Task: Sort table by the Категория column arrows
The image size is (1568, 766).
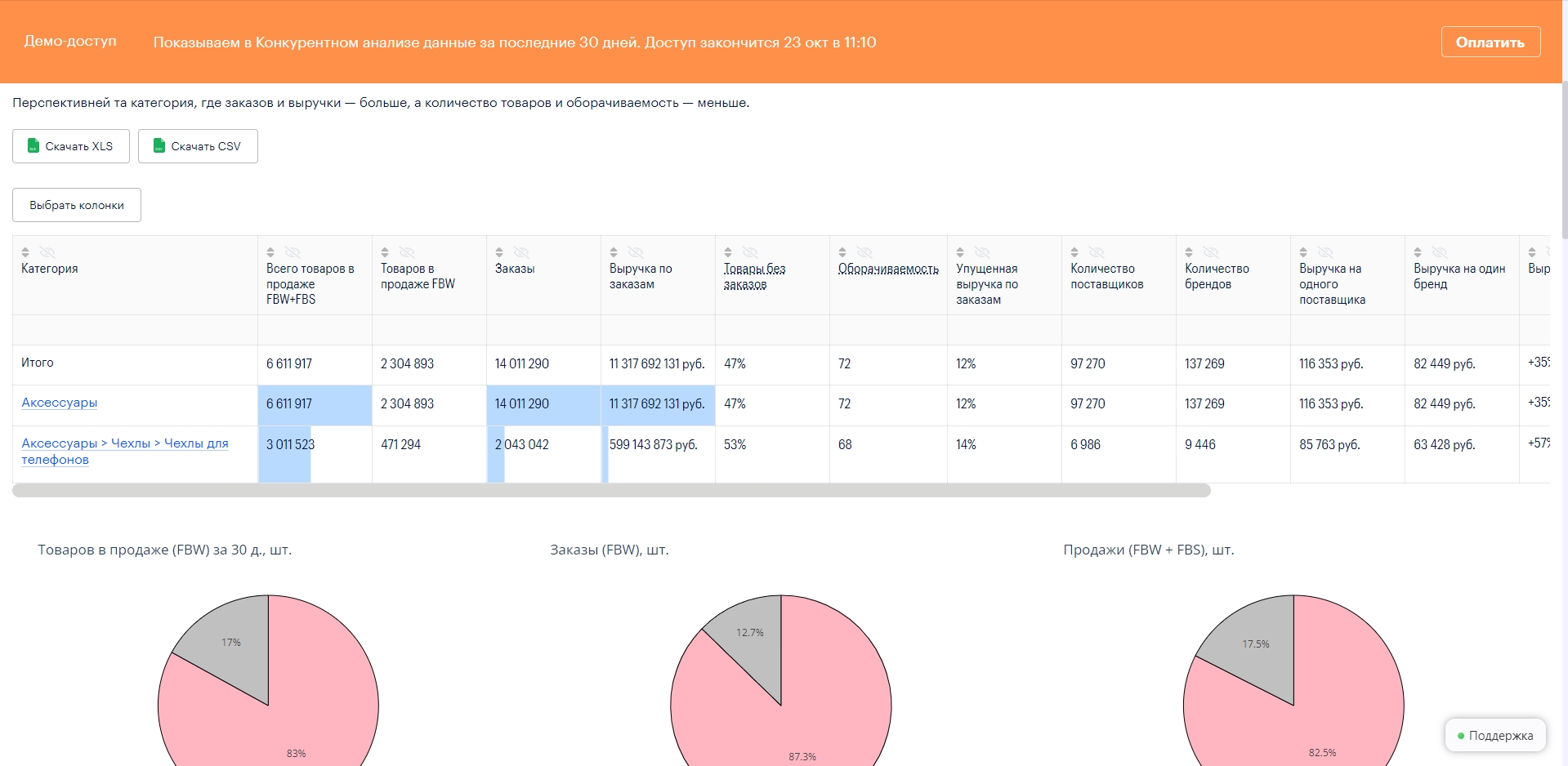Action: click(25, 252)
